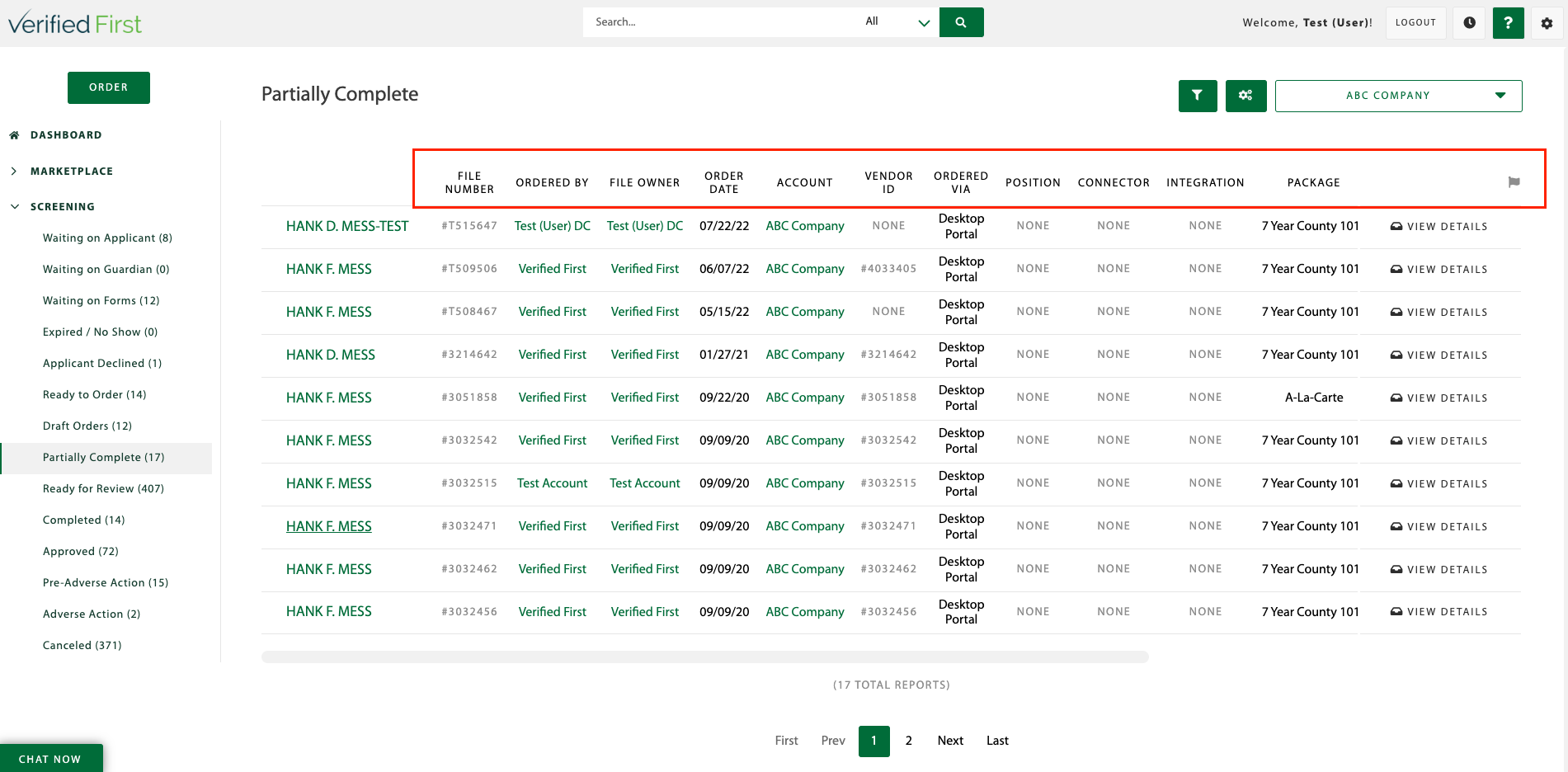The width and height of the screenshot is (1568, 772).
Task: Open underlined HANK F. MESS #3032471 link
Action: [x=329, y=526]
